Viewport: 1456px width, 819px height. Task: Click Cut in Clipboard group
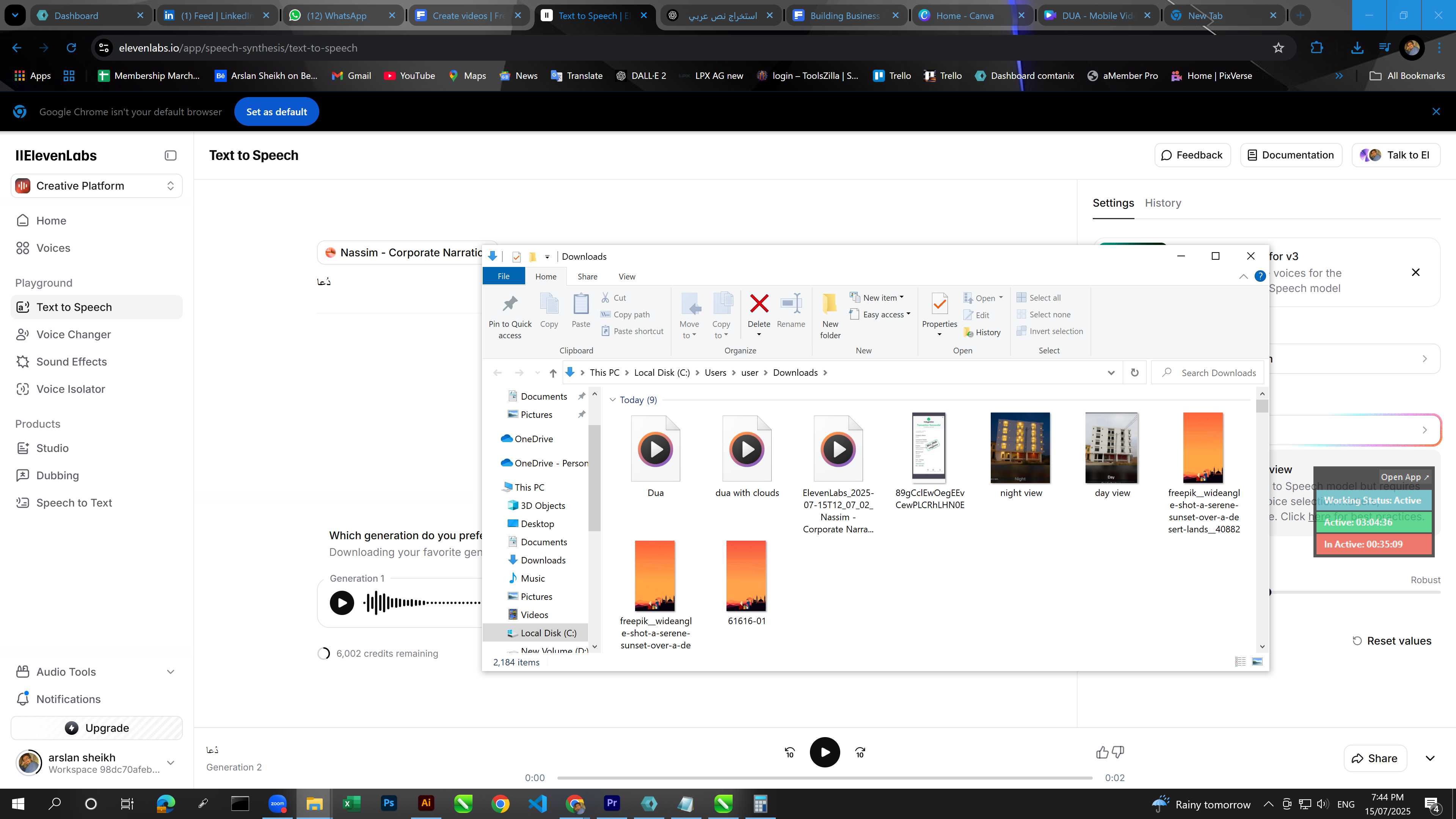tap(613, 298)
